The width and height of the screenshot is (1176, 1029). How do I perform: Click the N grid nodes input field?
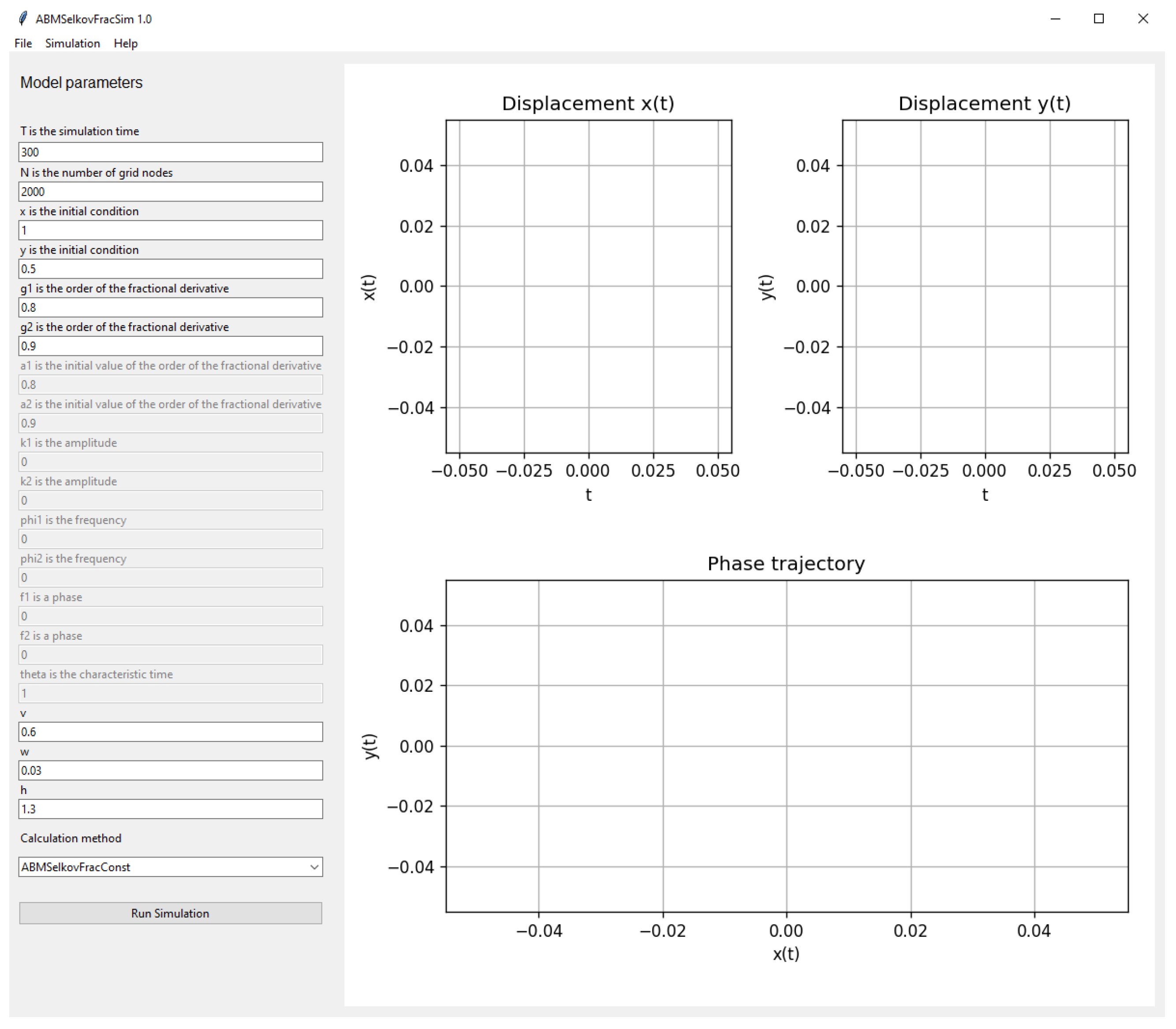171,192
